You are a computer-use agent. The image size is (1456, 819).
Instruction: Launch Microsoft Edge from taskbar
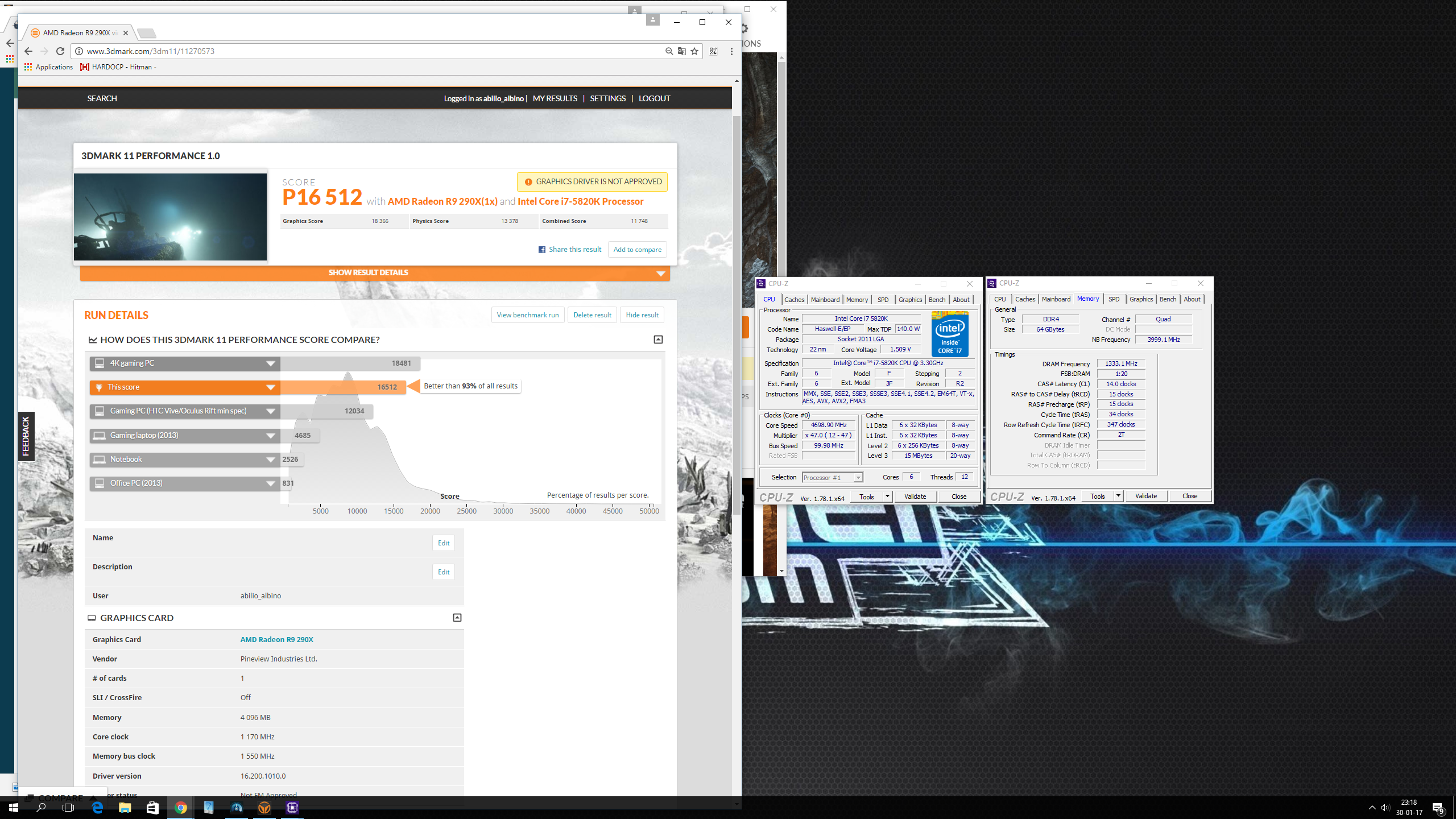pyautogui.click(x=97, y=808)
